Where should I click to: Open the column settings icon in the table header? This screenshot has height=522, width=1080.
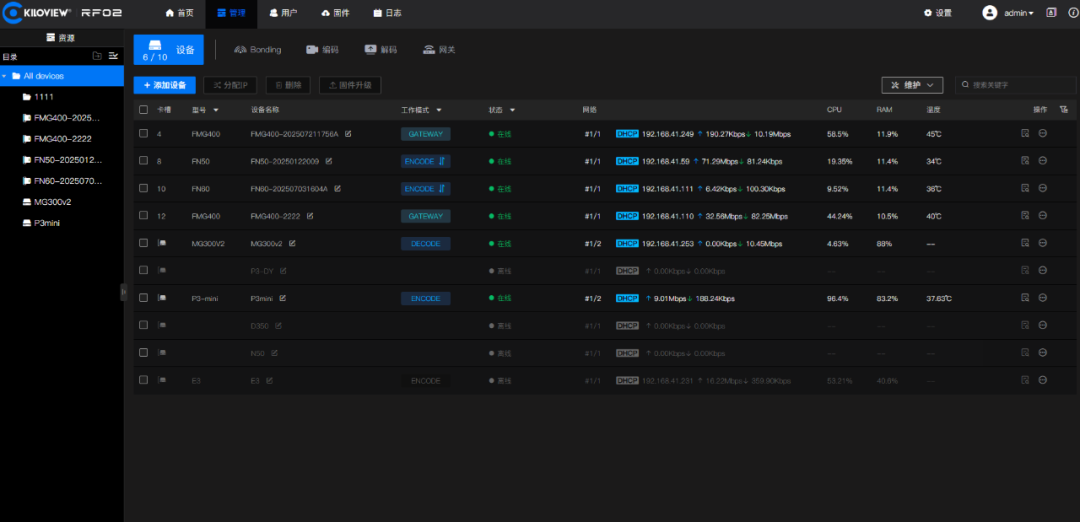[x=1063, y=109]
